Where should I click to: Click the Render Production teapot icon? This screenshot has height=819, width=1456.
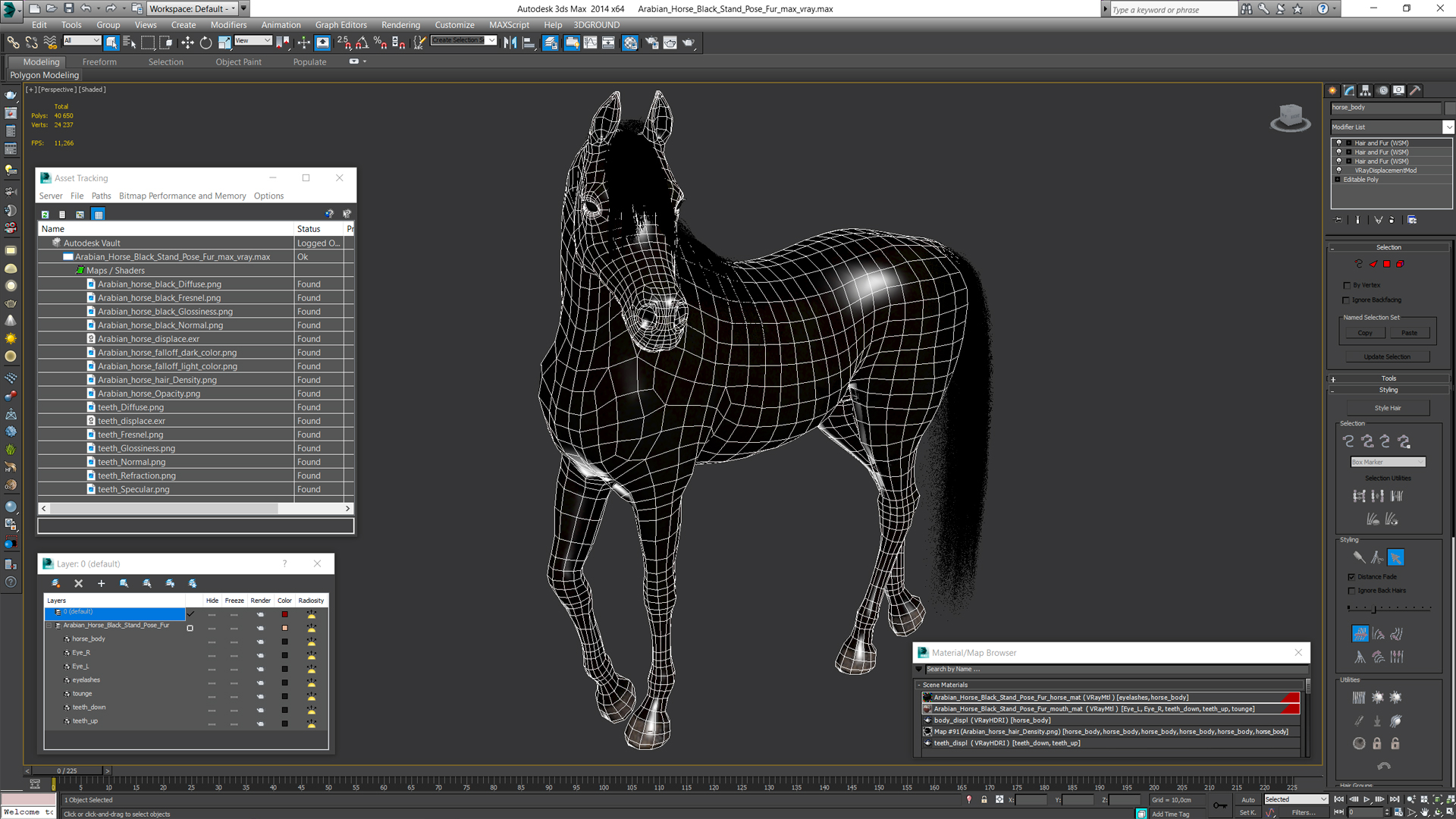(689, 42)
